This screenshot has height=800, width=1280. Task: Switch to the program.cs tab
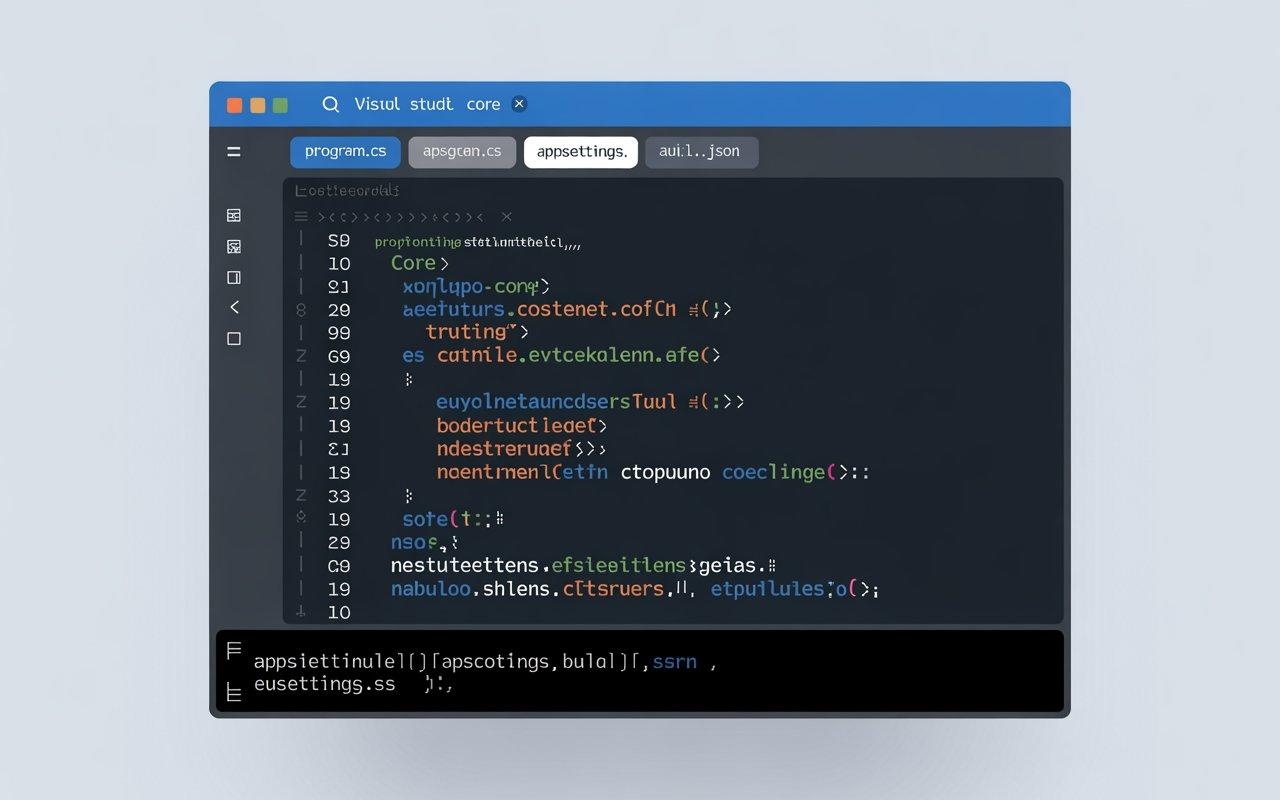[x=345, y=152]
